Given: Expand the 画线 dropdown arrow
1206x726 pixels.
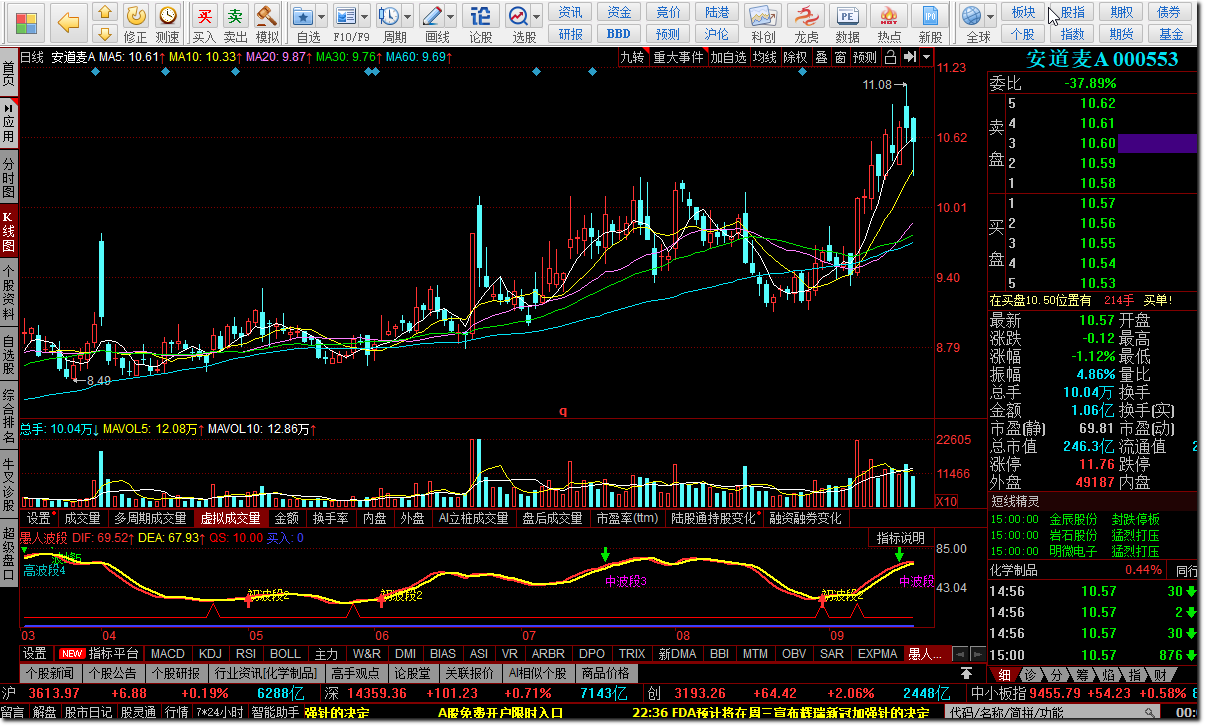Looking at the screenshot, I should click(x=450, y=17).
